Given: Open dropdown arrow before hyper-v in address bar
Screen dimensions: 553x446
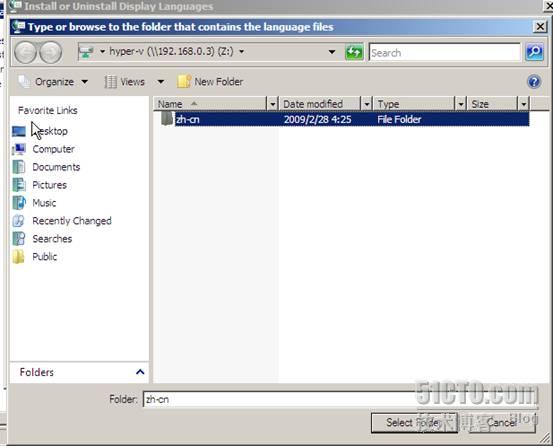Looking at the screenshot, I should (102, 52).
